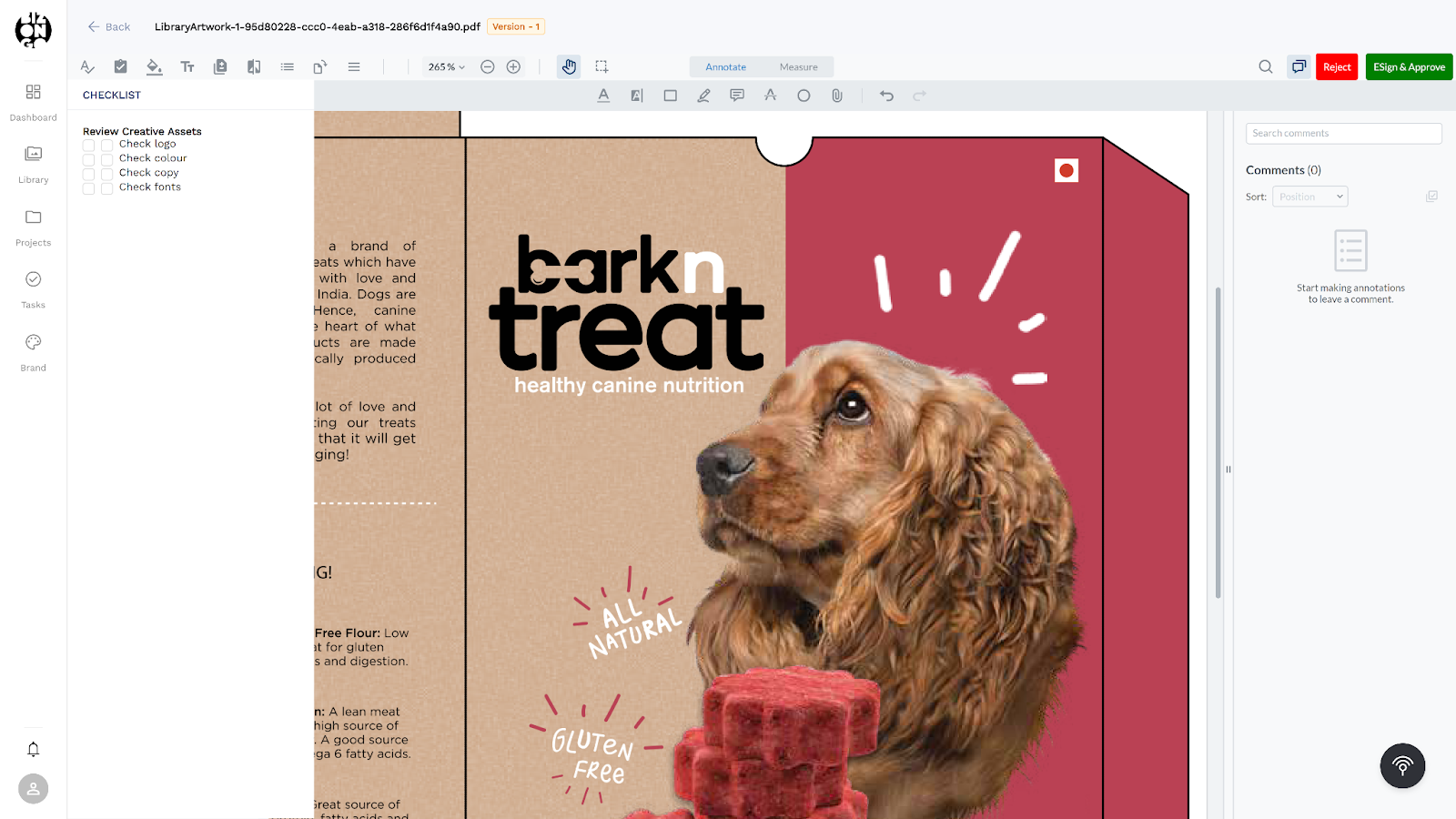This screenshot has height=819, width=1456.
Task: Click the comments panel divider handle
Action: (x=1228, y=470)
